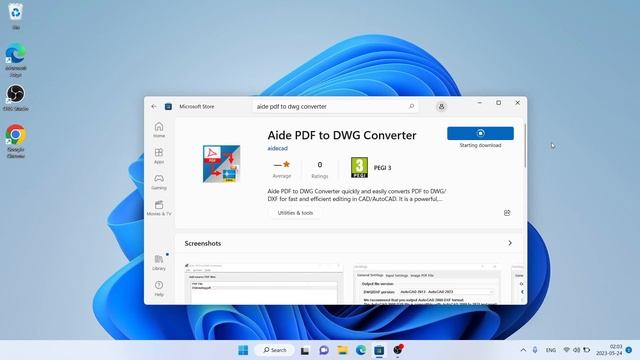Open the Windows Start menu

coord(243,350)
